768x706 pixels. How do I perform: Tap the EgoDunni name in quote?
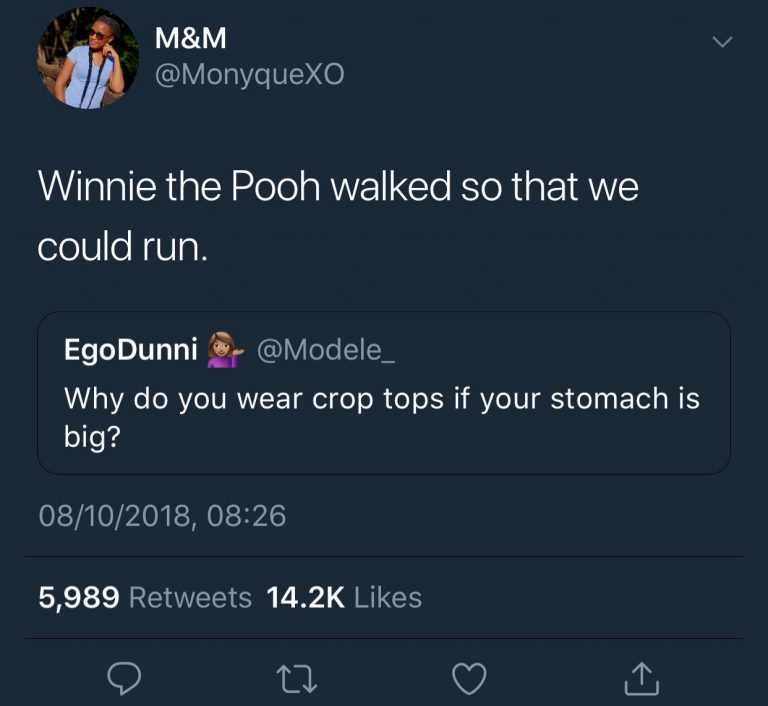coord(131,349)
